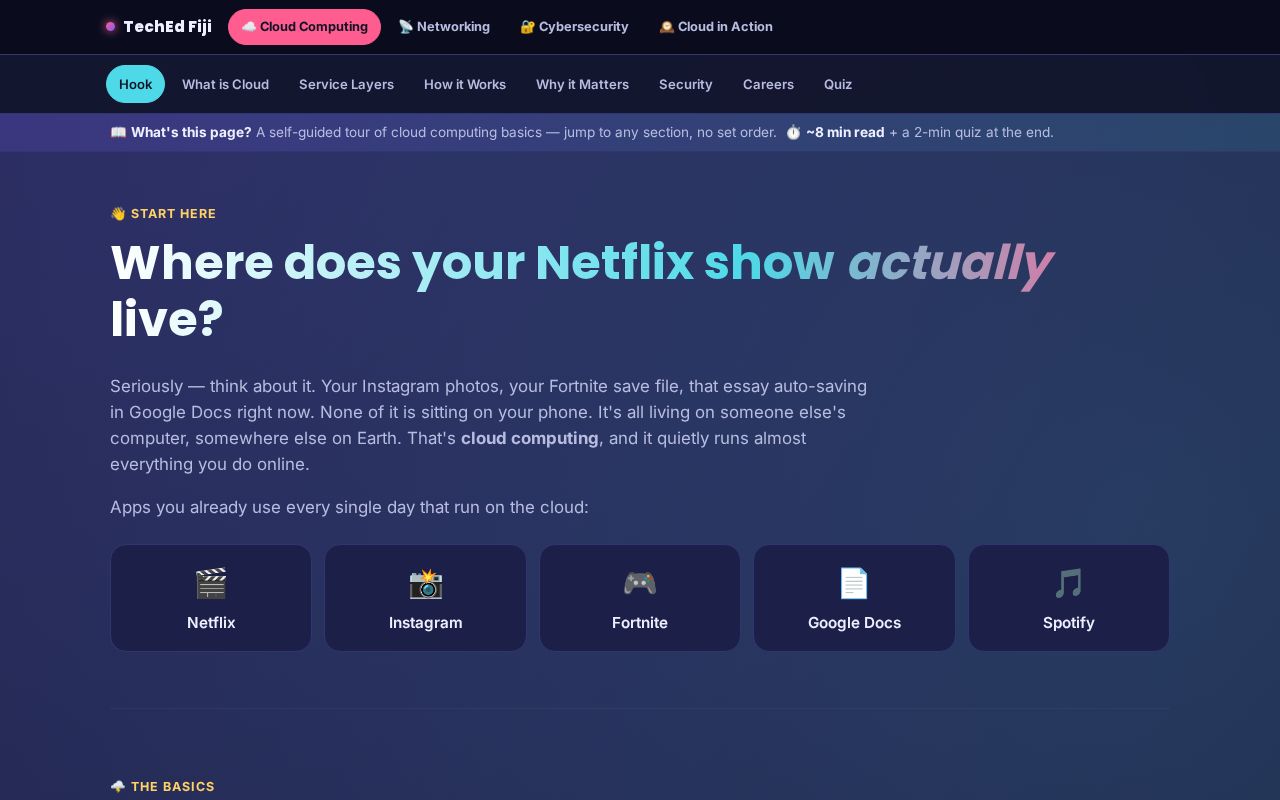Click the document icon on Google Docs card
Screen dimensions: 1280x800
[854, 583]
